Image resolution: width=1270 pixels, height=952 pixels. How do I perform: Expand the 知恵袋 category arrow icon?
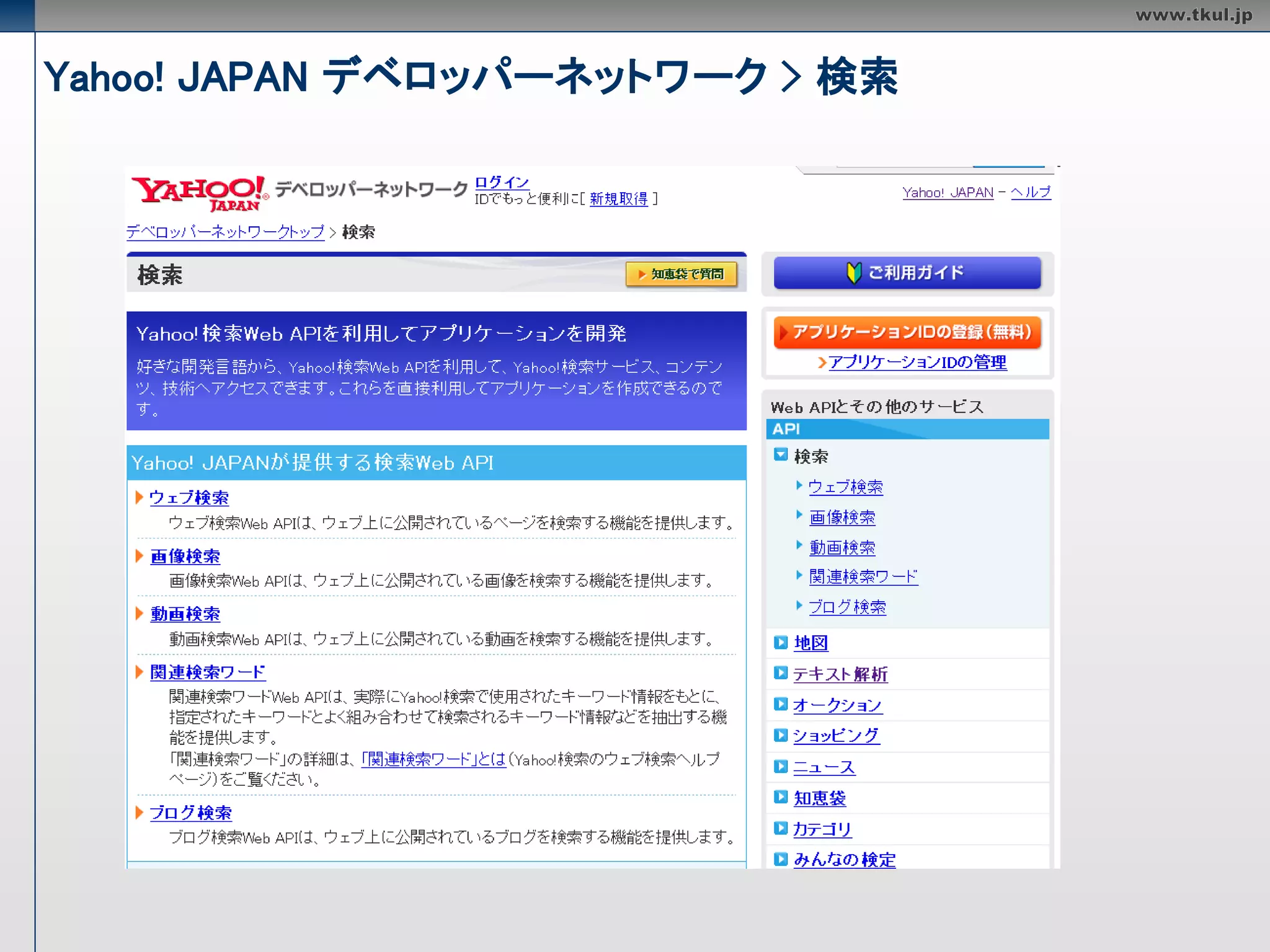[781, 797]
